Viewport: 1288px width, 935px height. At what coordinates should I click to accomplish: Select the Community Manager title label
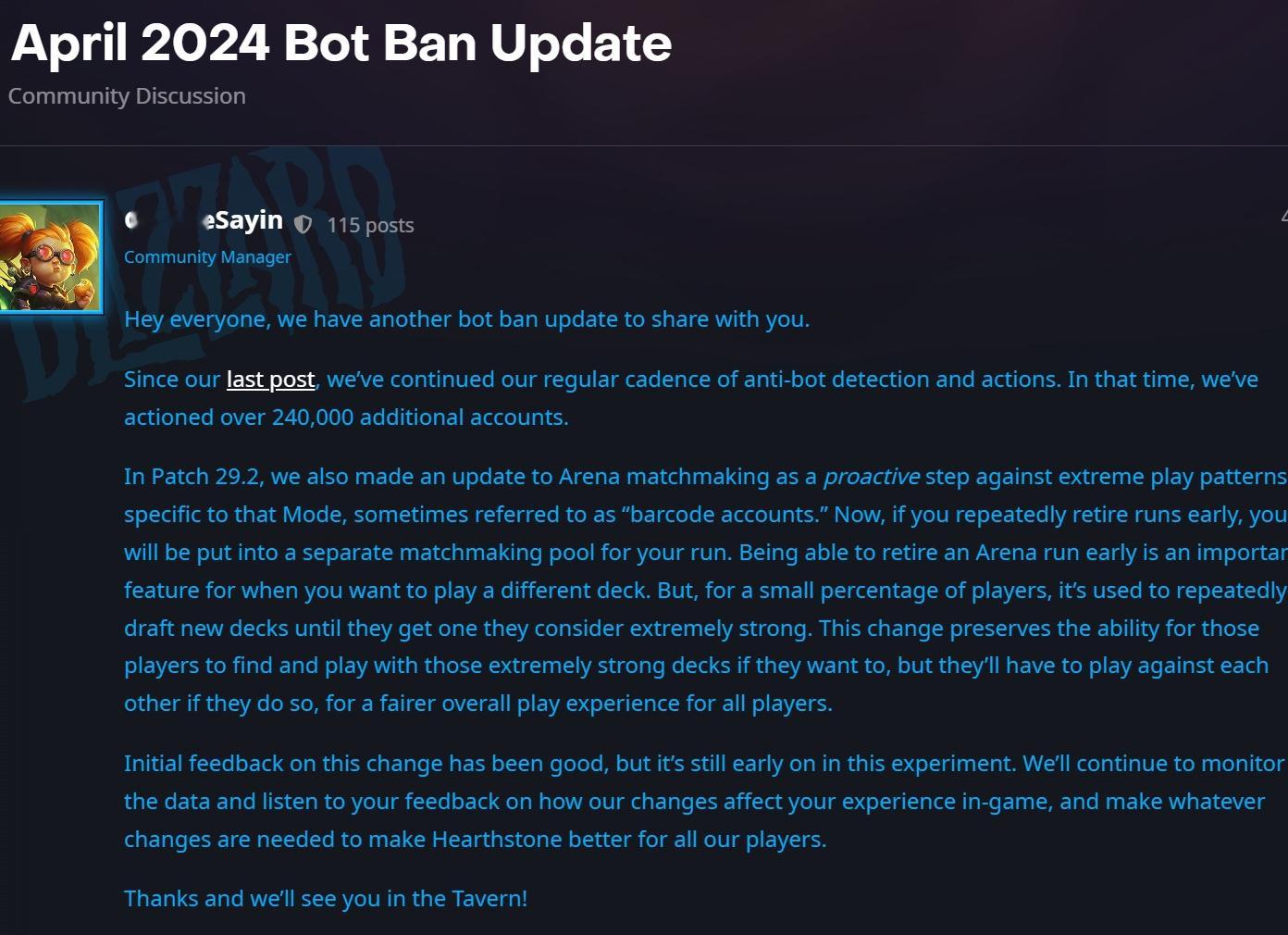click(x=207, y=257)
